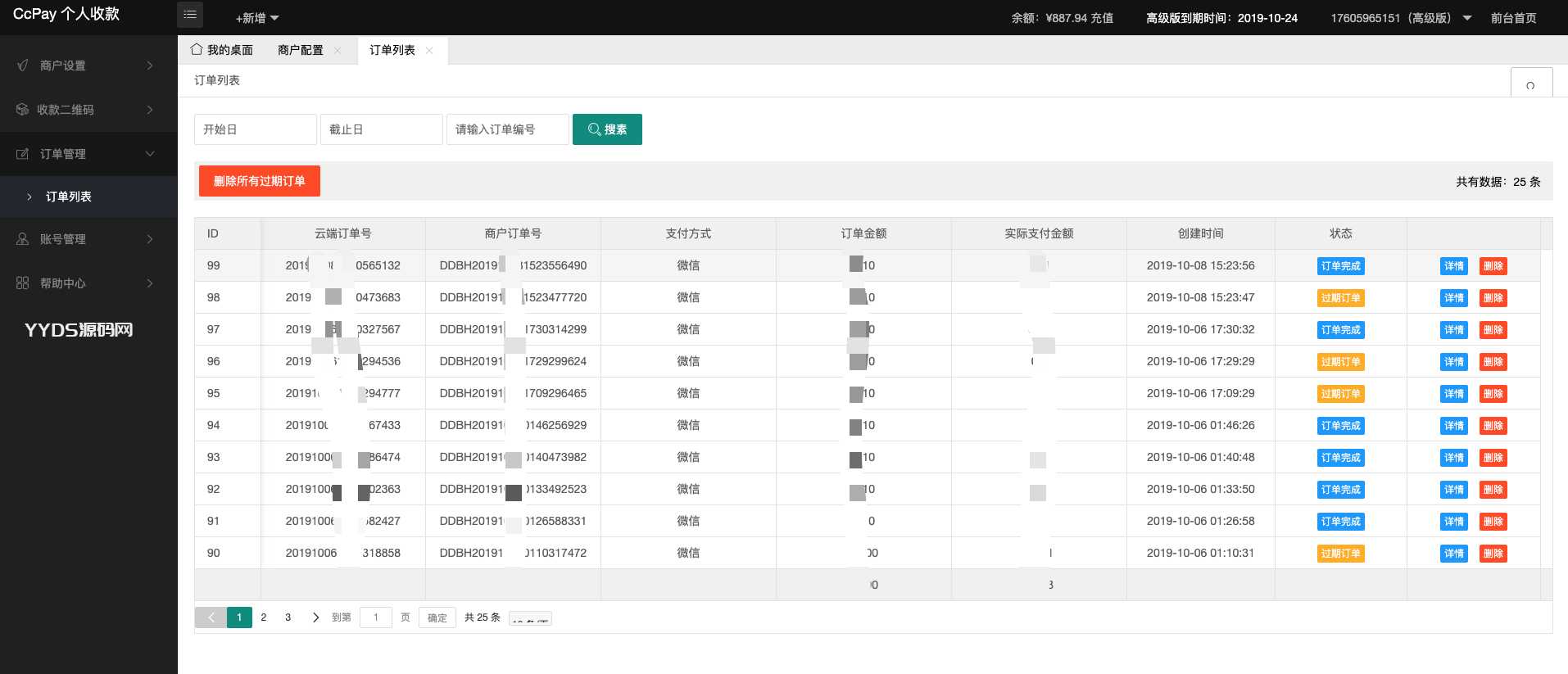Image resolution: width=1568 pixels, height=674 pixels.
Task: Expand the 商户设置 sidebar menu
Action: click(150, 66)
